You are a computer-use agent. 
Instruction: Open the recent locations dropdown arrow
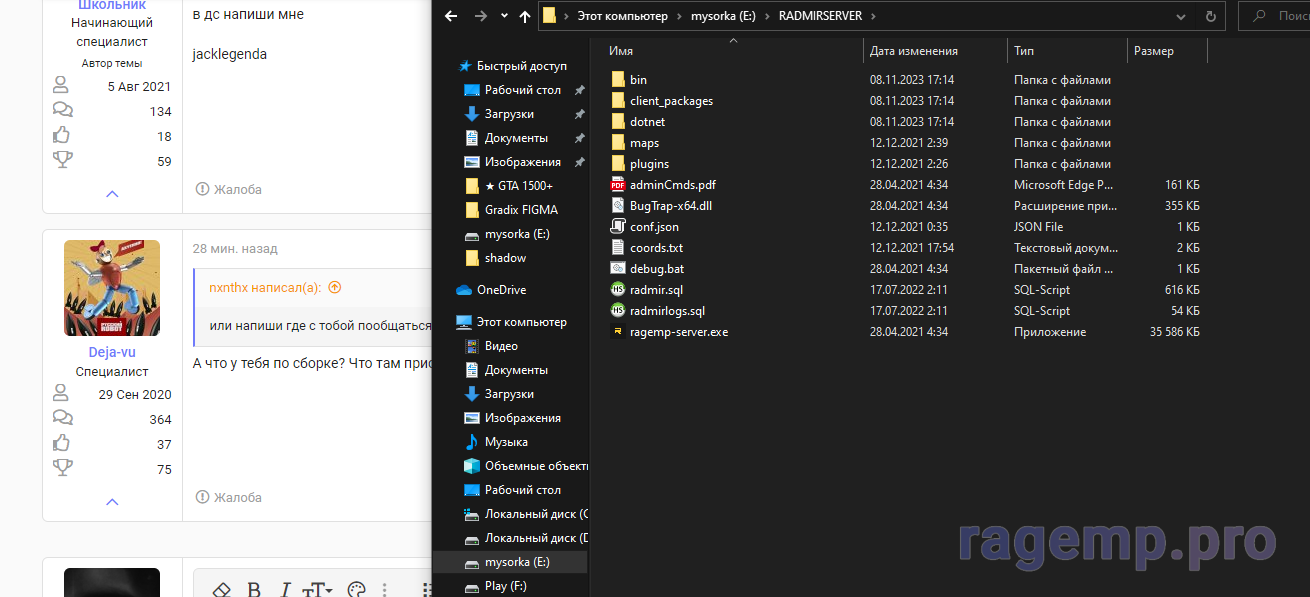pyautogui.click(x=504, y=17)
